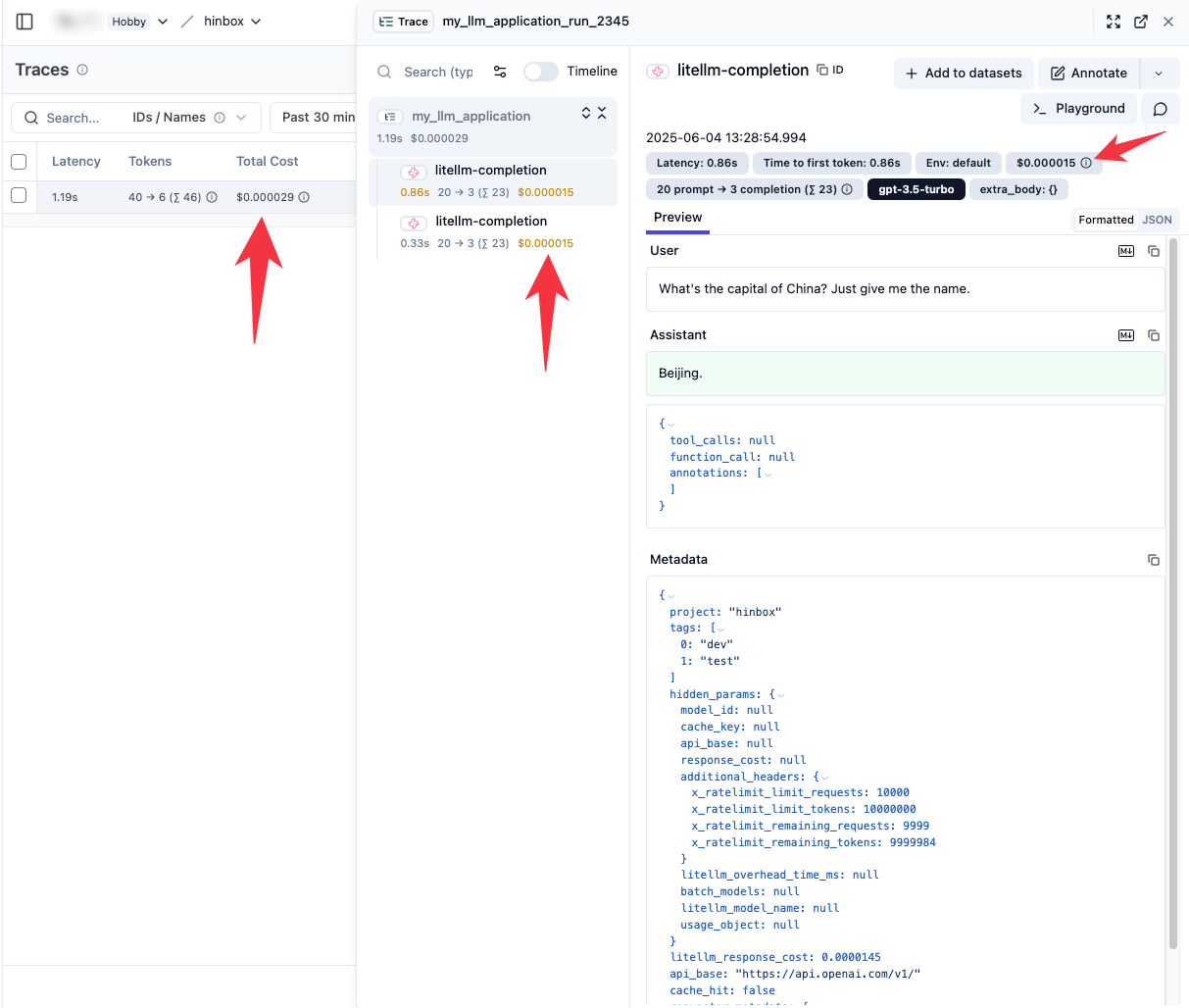The width and height of the screenshot is (1189, 1008).
Task: Toggle the sidebar panel icon
Action: [25, 22]
